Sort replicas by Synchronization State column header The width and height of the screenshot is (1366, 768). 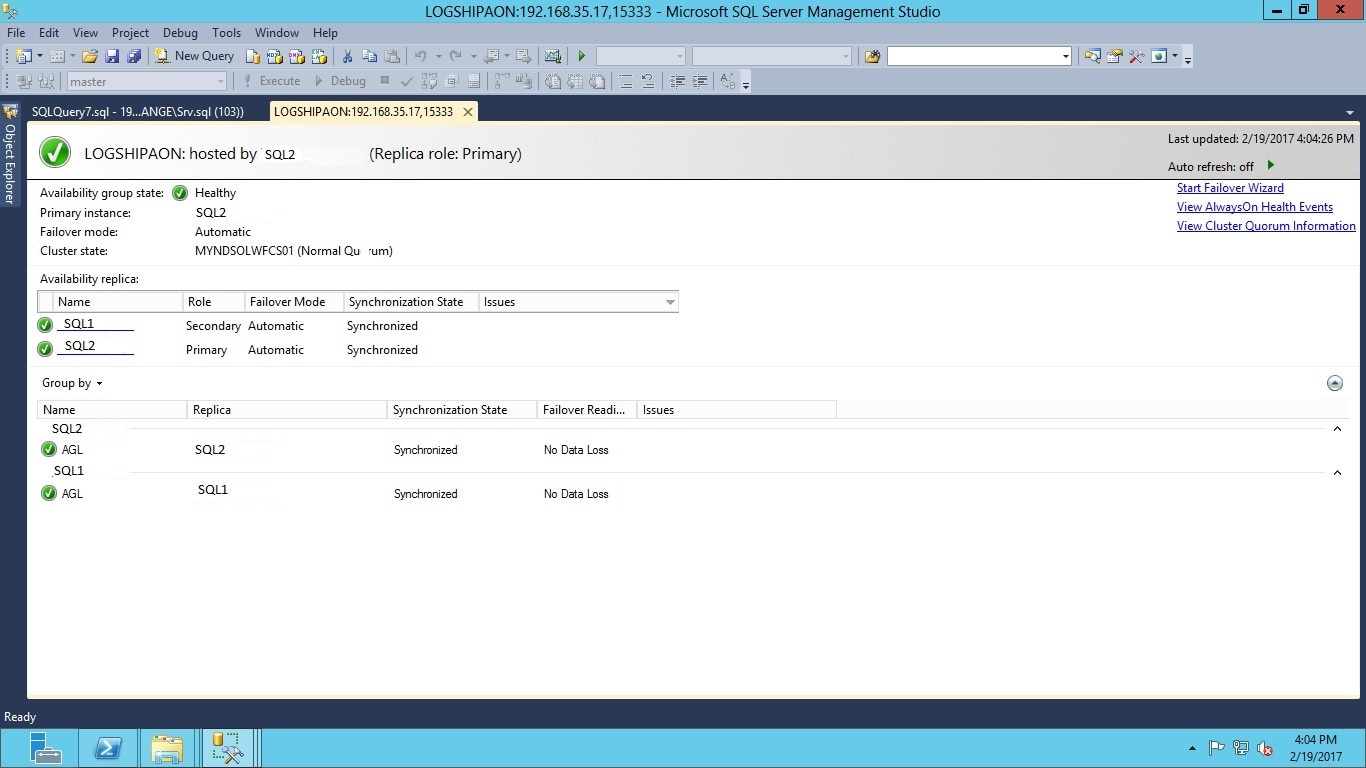coord(411,302)
